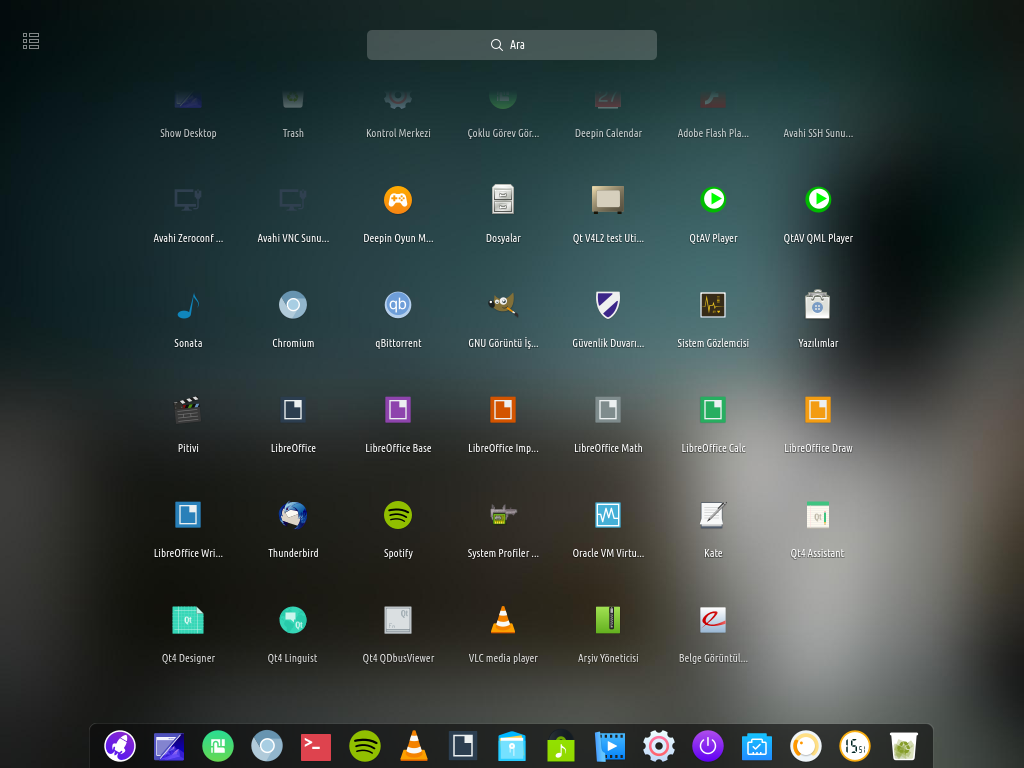The image size is (1024, 768).
Task: Click the Avahi SSH Sunucu label
Action: click(x=818, y=133)
